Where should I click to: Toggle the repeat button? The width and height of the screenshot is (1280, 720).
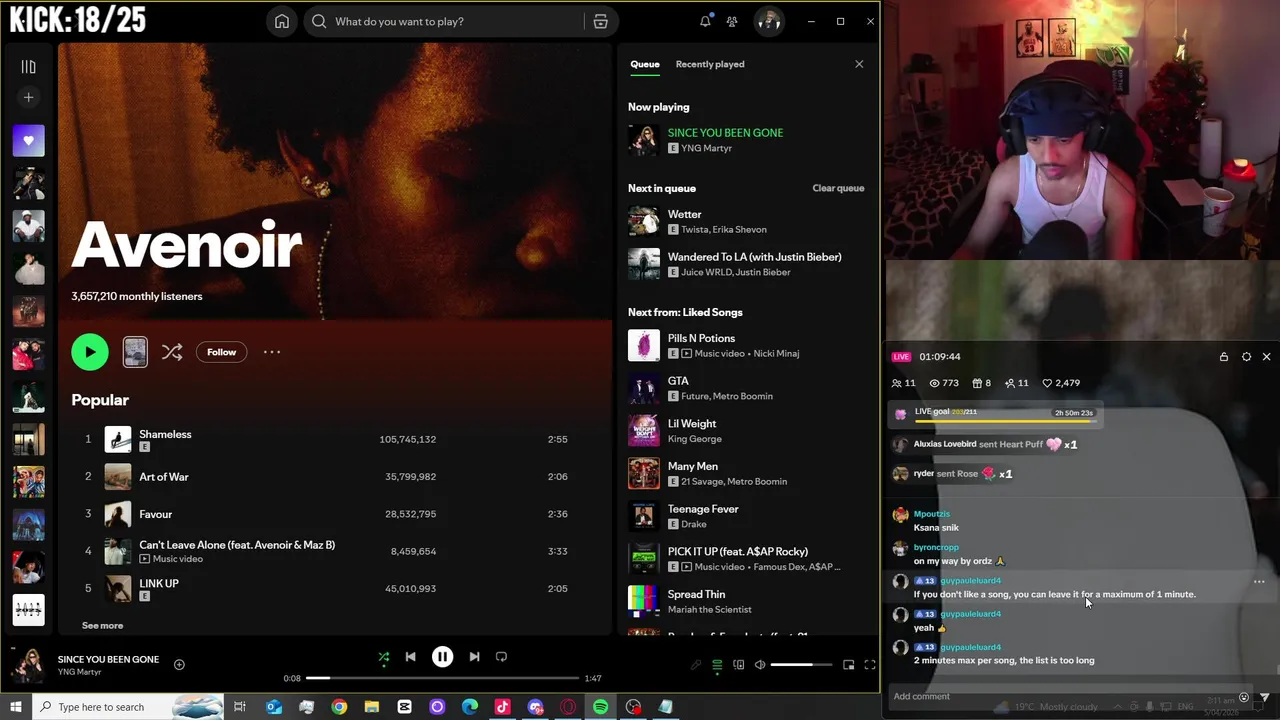(x=501, y=657)
